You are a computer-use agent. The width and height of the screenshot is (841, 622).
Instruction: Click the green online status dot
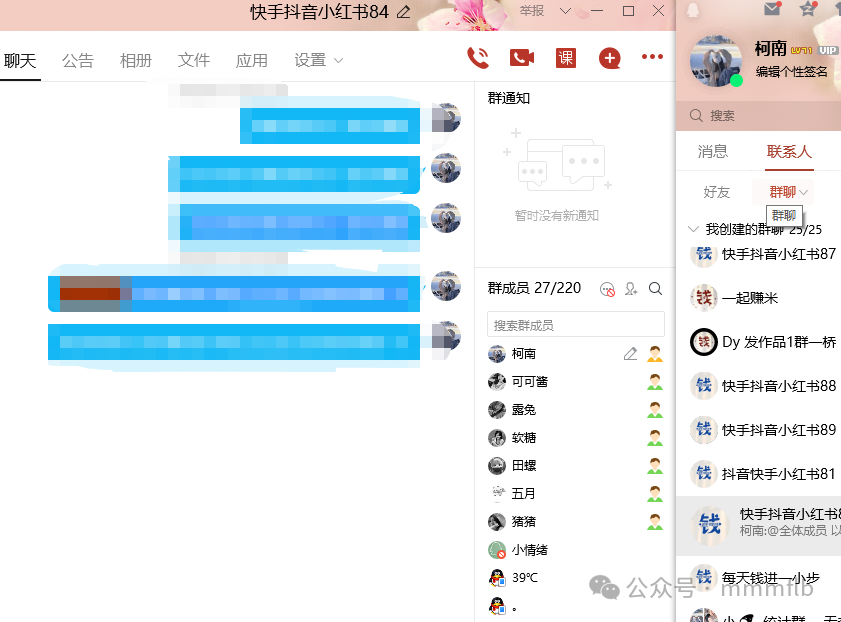[x=736, y=80]
